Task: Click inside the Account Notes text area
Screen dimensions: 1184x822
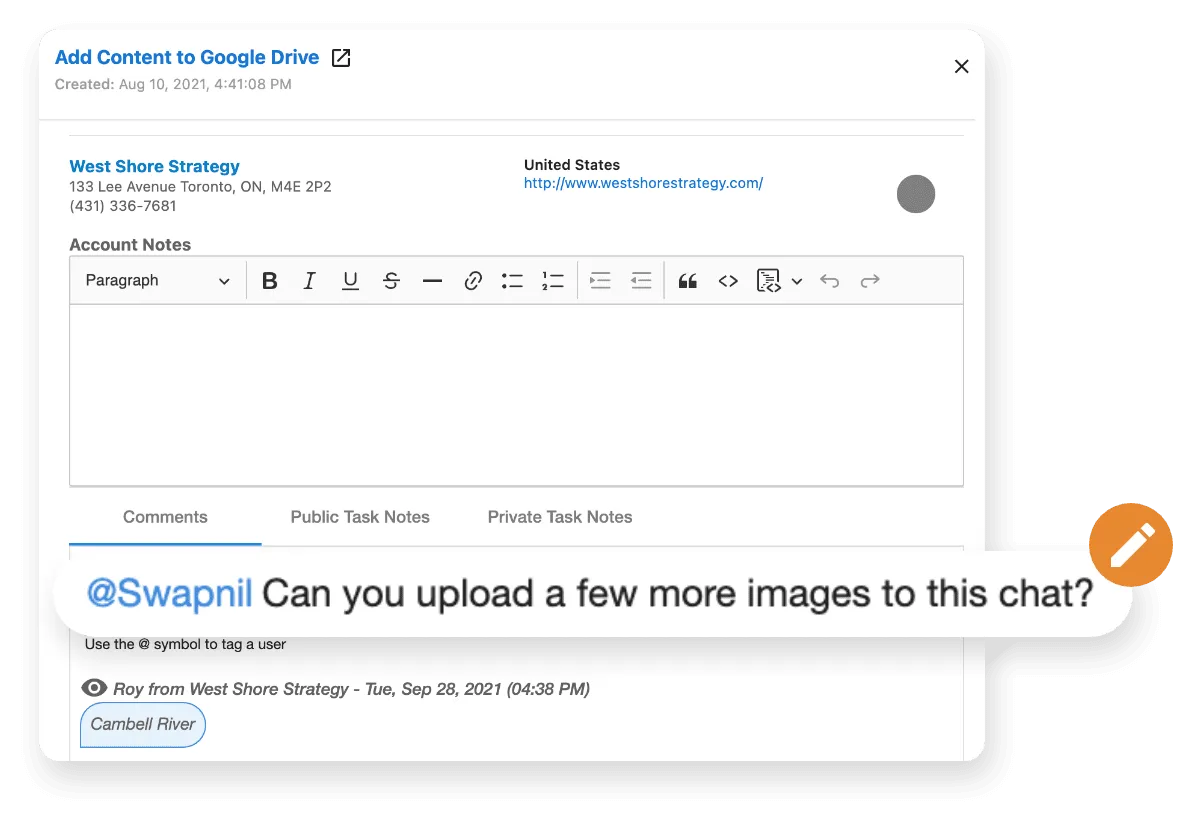Action: click(516, 395)
